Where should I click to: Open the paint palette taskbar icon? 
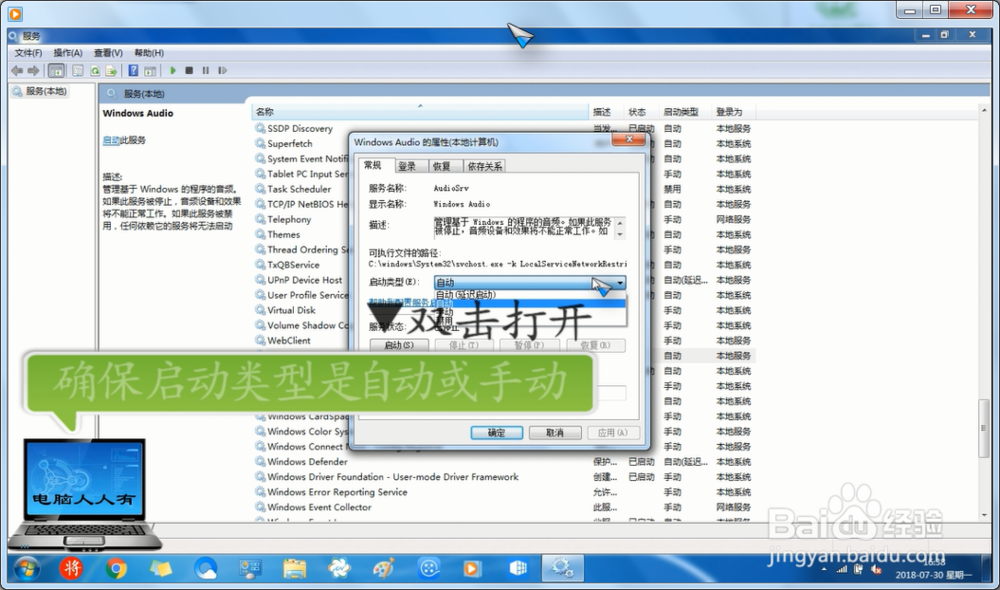pyautogui.click(x=384, y=568)
